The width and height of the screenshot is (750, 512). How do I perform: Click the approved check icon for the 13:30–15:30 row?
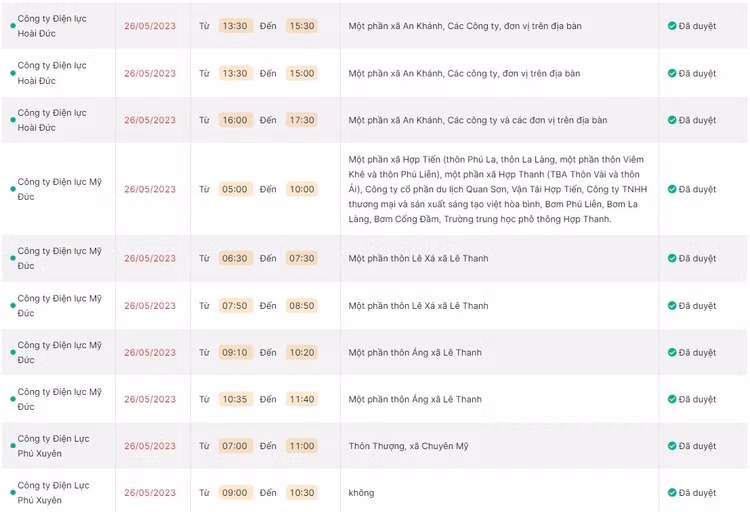[672, 26]
